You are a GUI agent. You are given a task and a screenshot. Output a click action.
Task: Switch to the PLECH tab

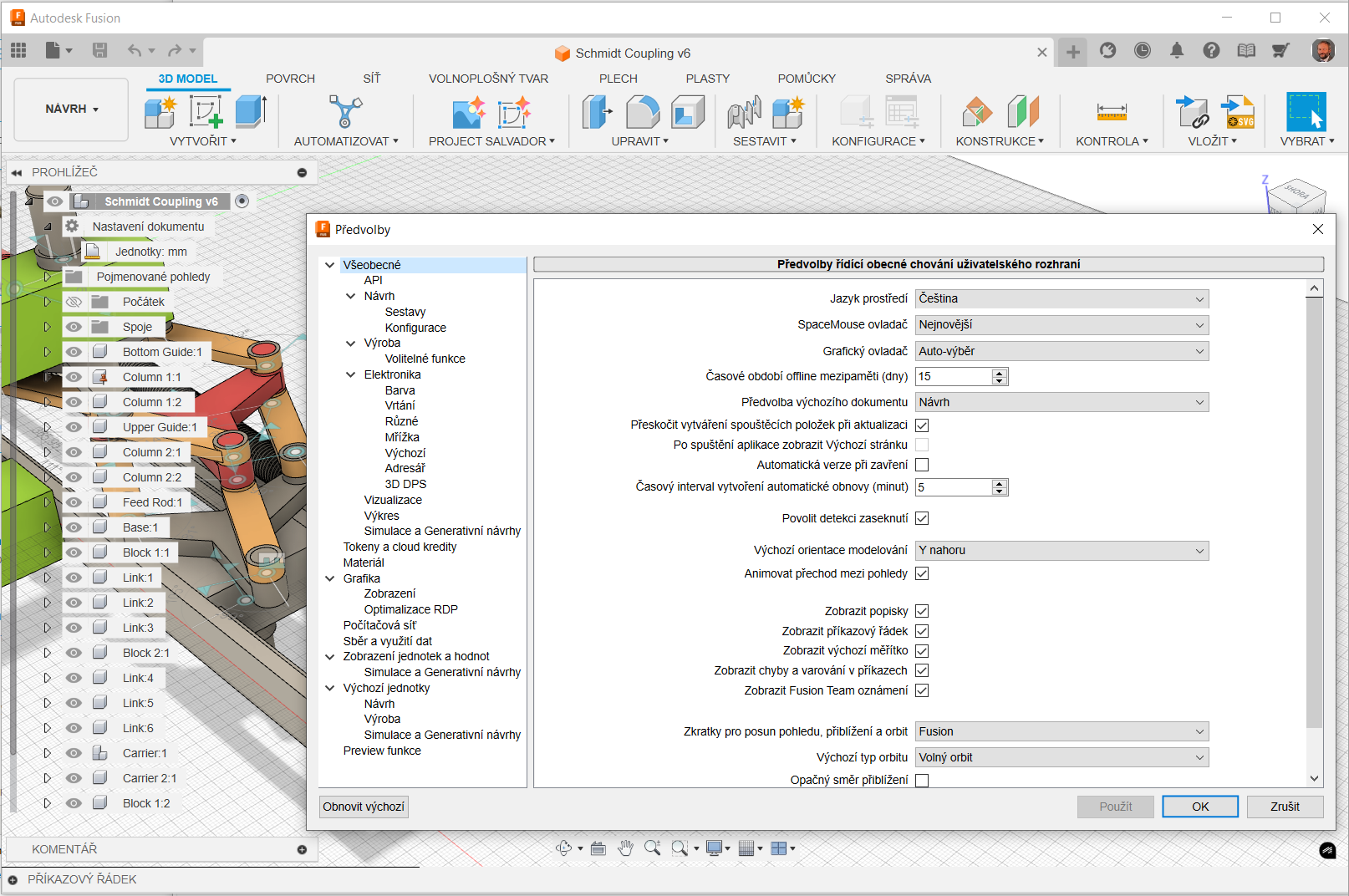tap(618, 79)
